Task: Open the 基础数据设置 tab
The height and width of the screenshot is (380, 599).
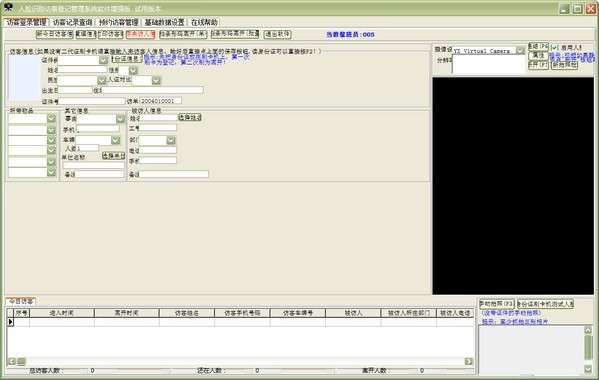Action: [164, 23]
